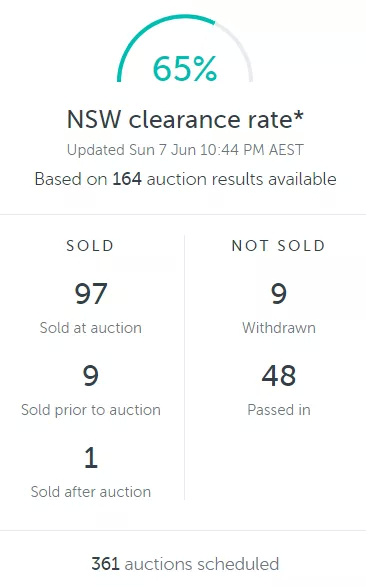The height and width of the screenshot is (587, 366).
Task: Select the NSW clearance rate heading
Action: 185,119
